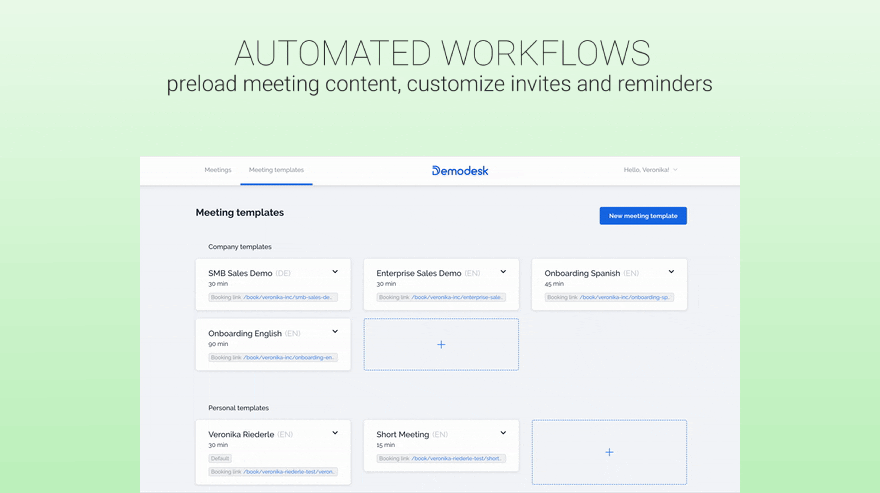Expand Onboarding Spanish template chevron
880x493 pixels.
click(671, 272)
